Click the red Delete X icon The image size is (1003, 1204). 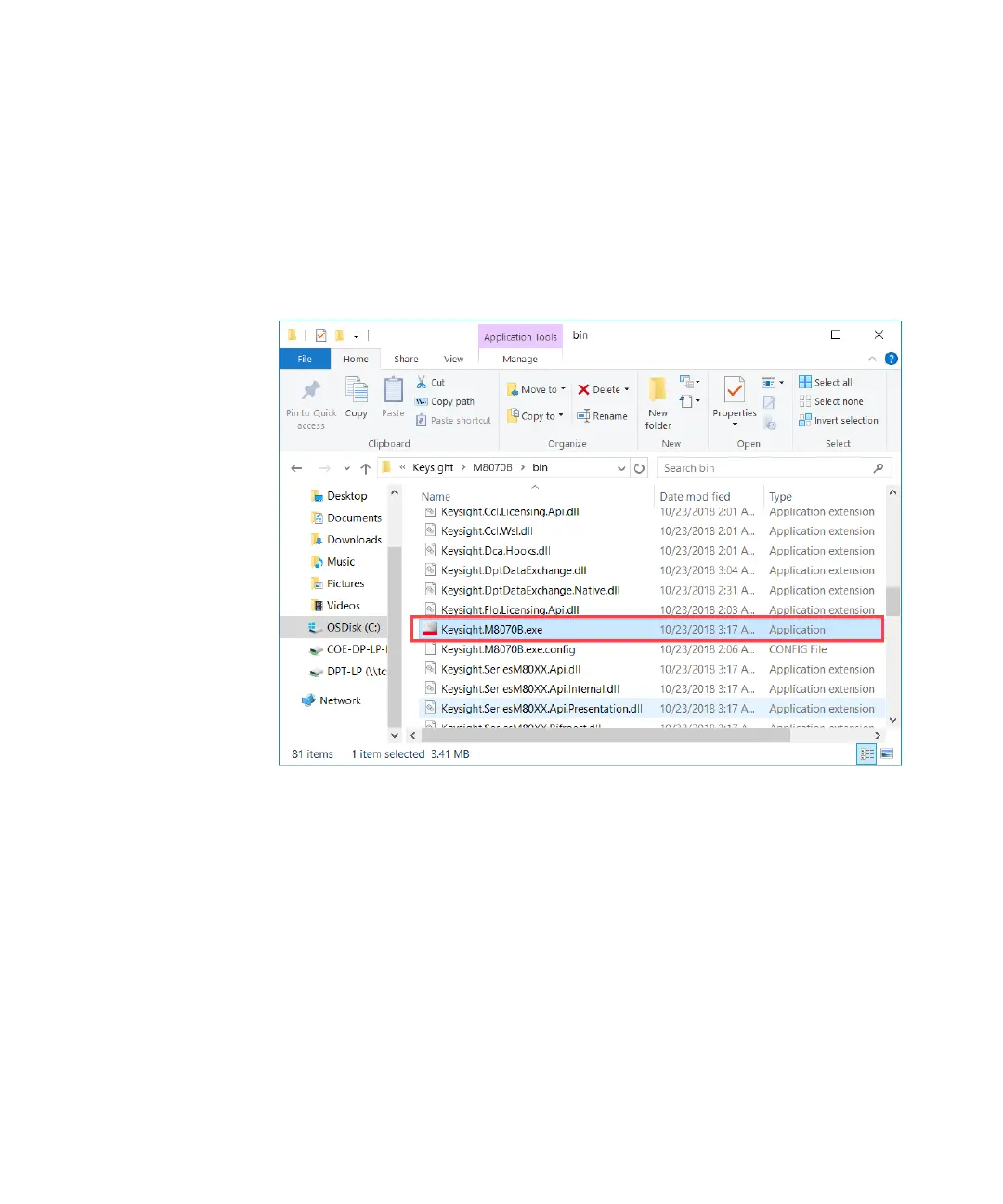[583, 389]
